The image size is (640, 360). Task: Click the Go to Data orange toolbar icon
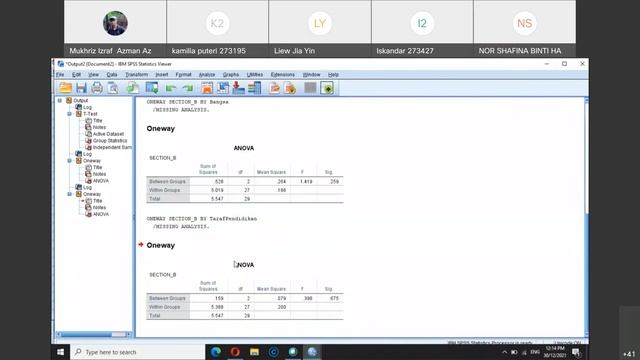tap(207, 88)
